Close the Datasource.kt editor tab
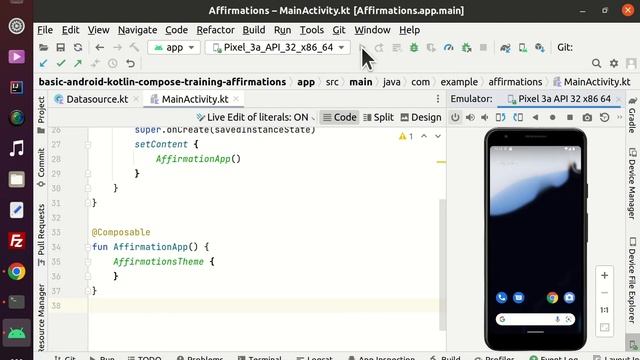The image size is (640, 360). (136, 99)
